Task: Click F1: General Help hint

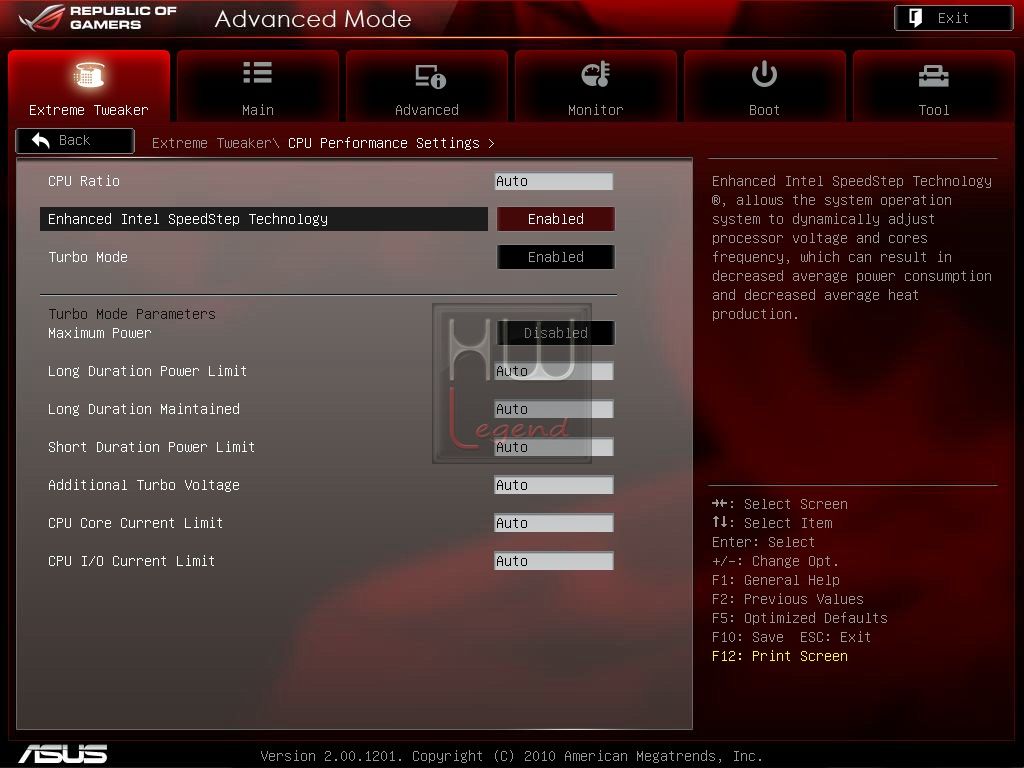Action: tap(776, 580)
